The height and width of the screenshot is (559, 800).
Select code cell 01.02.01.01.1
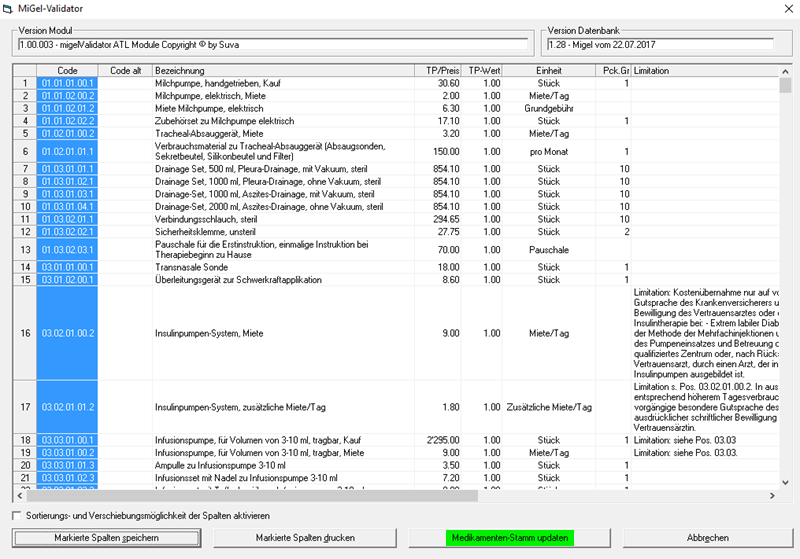(67, 151)
